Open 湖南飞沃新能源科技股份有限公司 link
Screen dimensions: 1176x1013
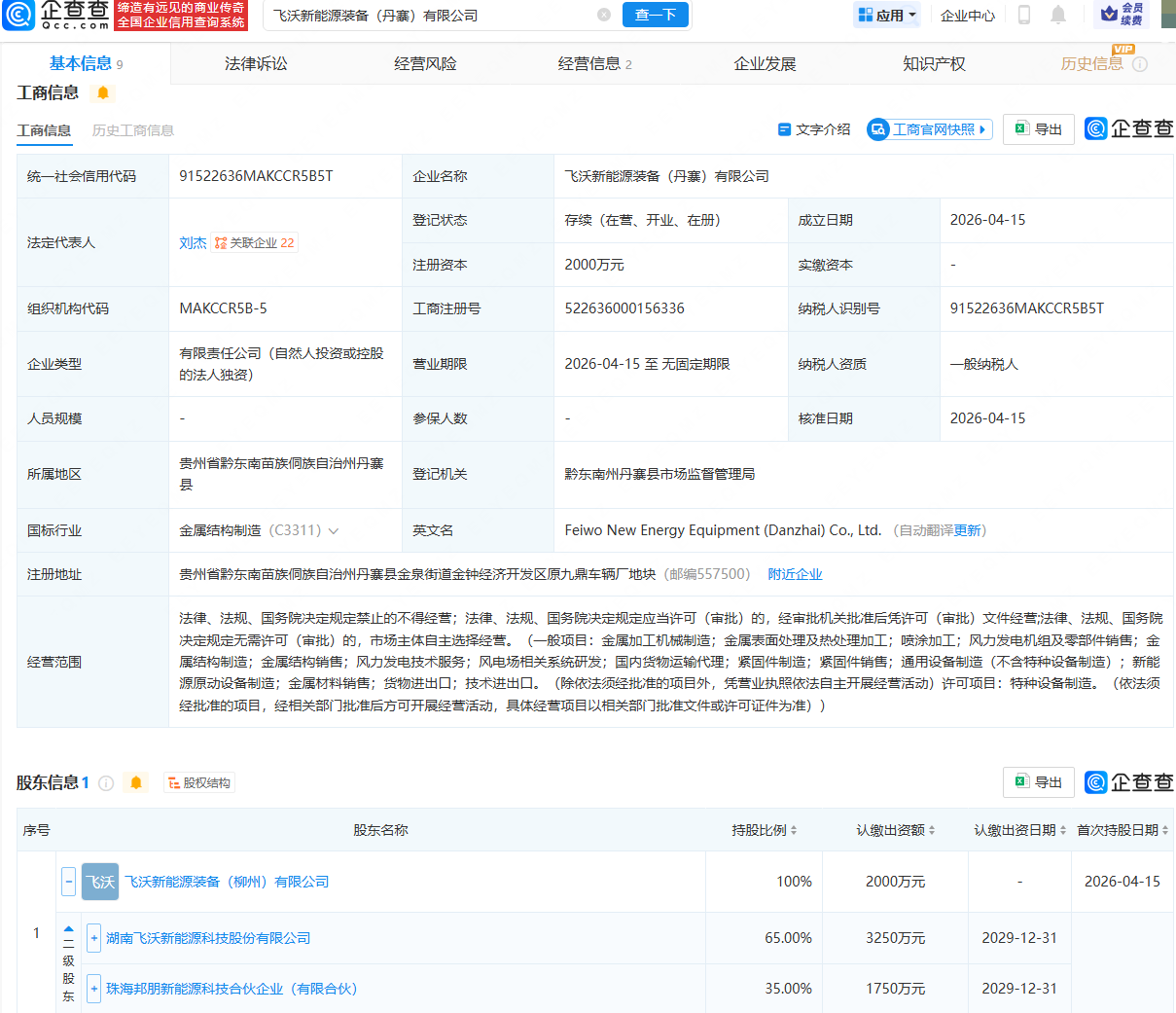coord(208,939)
